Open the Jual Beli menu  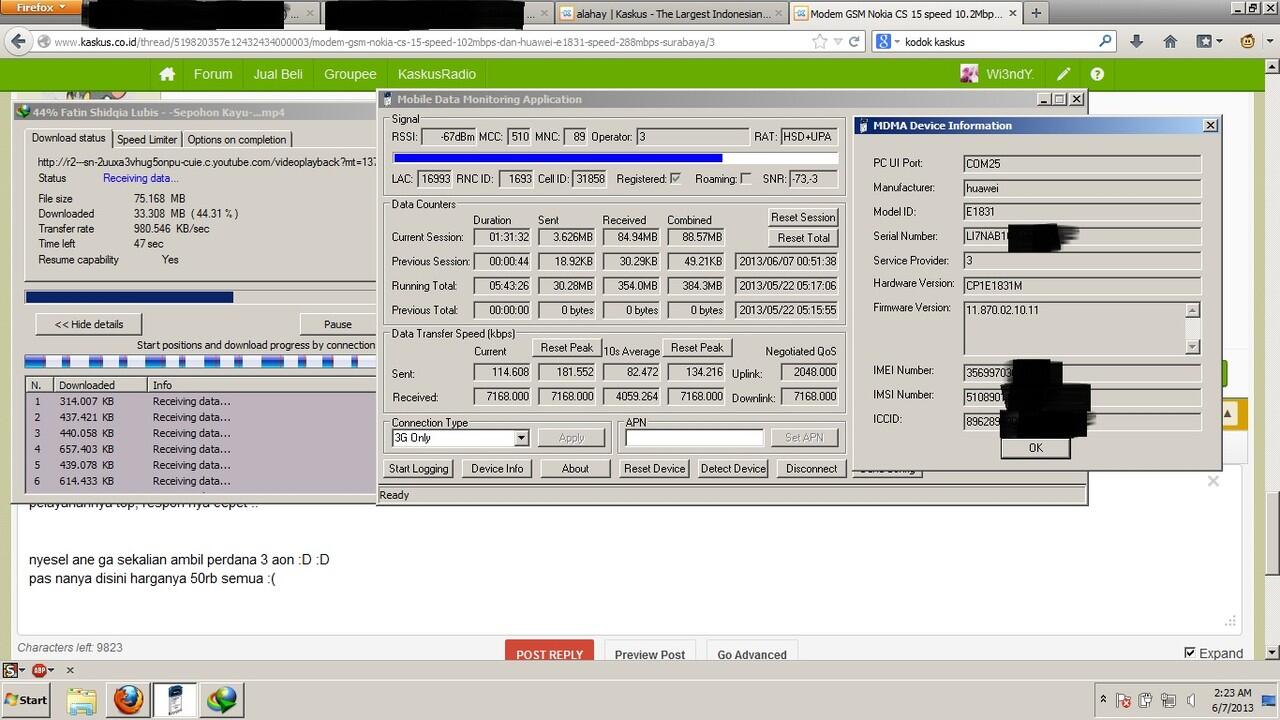(278, 74)
